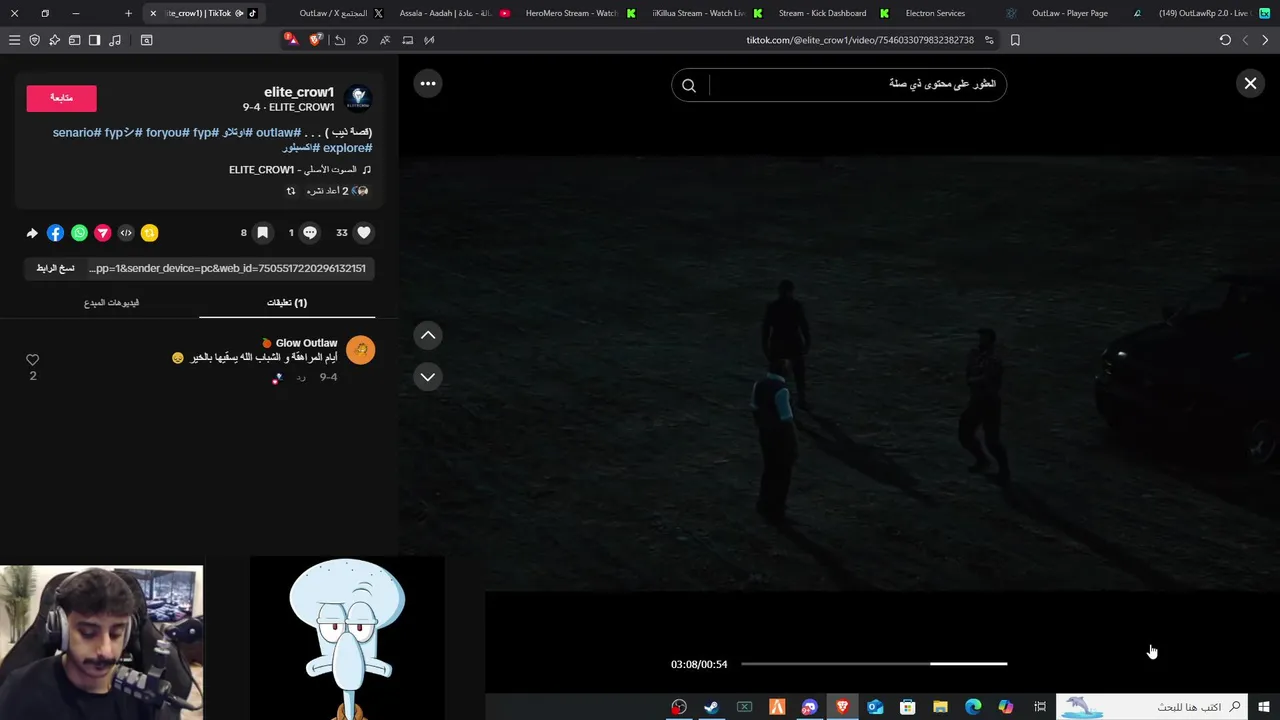Open the three-dots video options menu
The image size is (1280, 720).
pos(428,83)
